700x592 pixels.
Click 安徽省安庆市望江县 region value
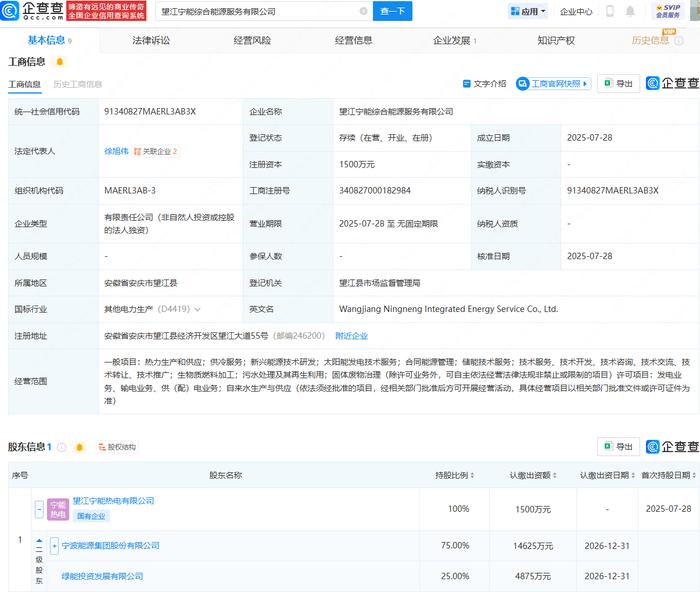141,283
